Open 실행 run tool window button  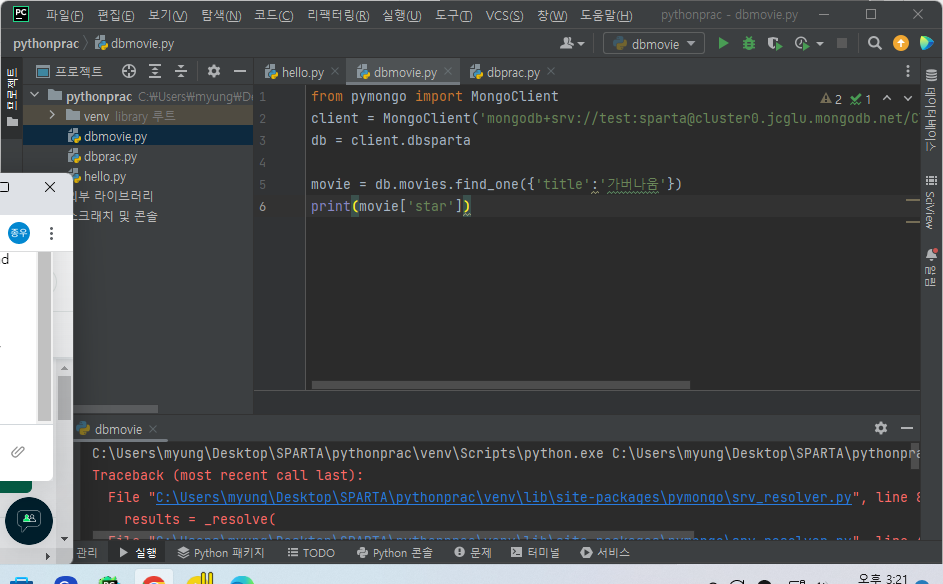[138, 552]
